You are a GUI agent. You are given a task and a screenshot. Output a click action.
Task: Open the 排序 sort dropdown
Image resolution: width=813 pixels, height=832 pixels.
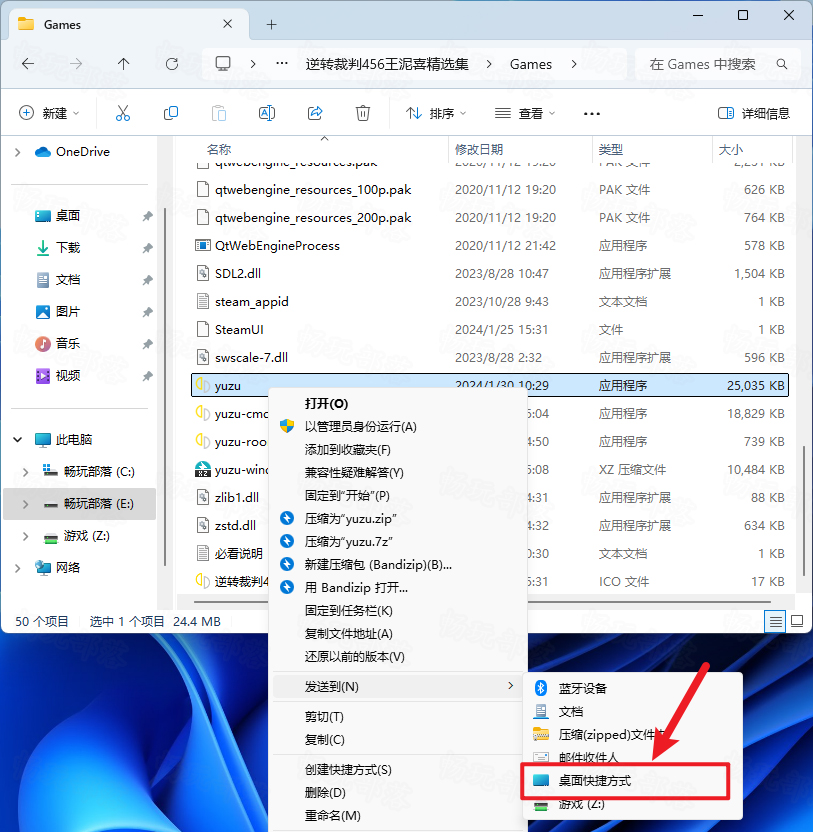[x=436, y=113]
